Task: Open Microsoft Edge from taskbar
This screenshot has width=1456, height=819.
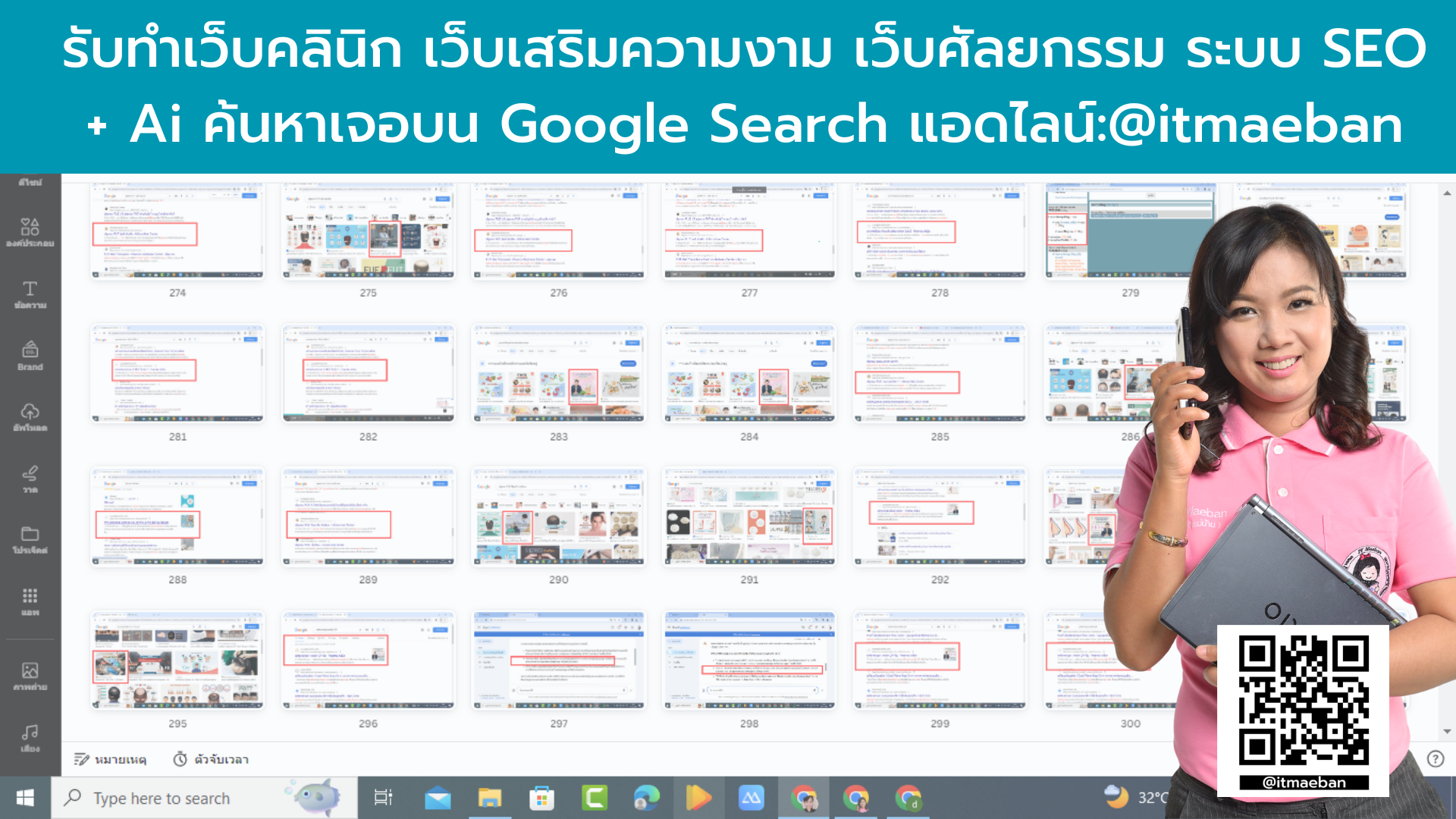Action: pyautogui.click(x=647, y=798)
